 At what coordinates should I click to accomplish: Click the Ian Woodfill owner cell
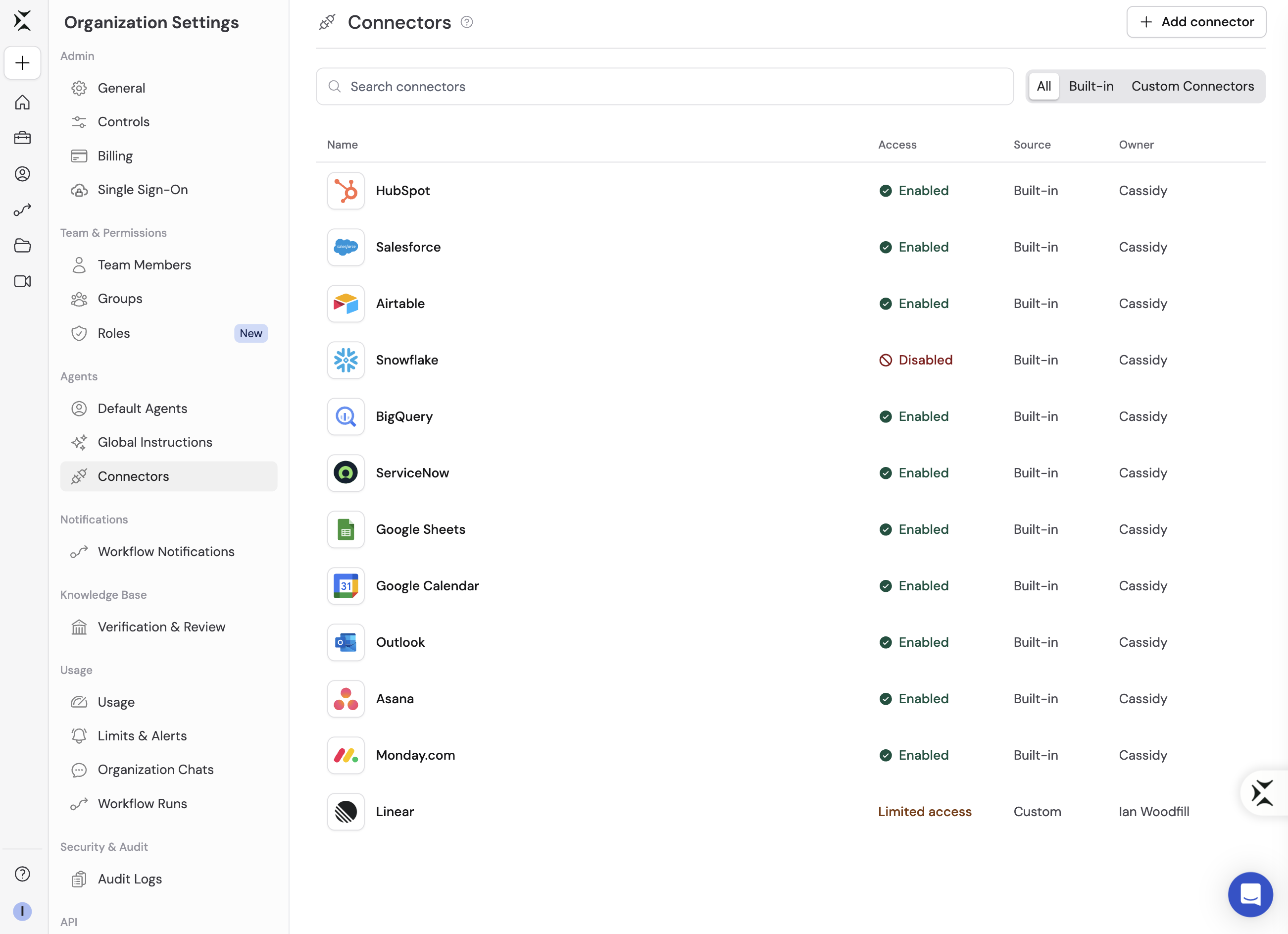click(x=1154, y=812)
